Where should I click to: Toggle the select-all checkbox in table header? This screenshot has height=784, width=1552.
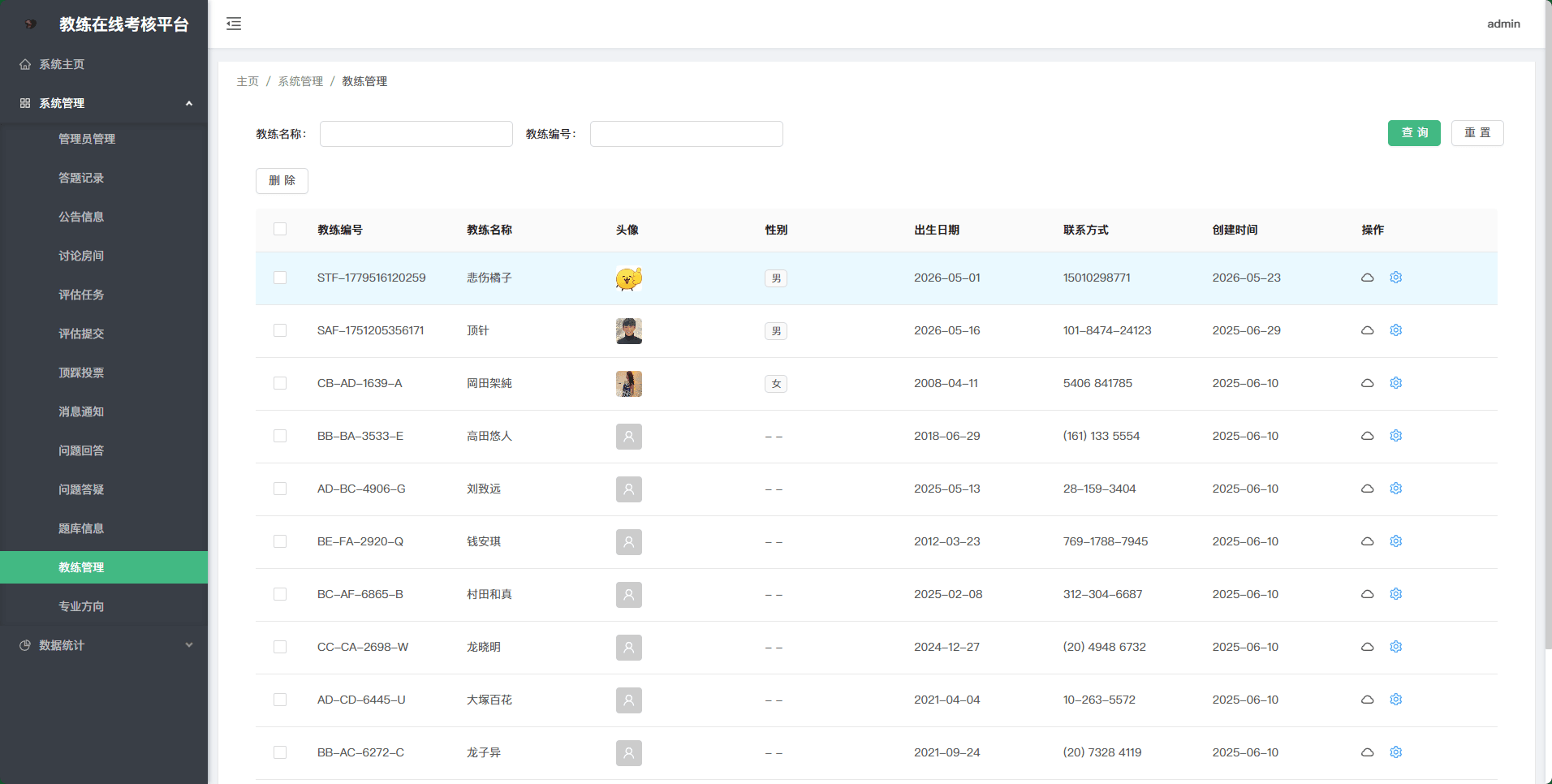280,229
